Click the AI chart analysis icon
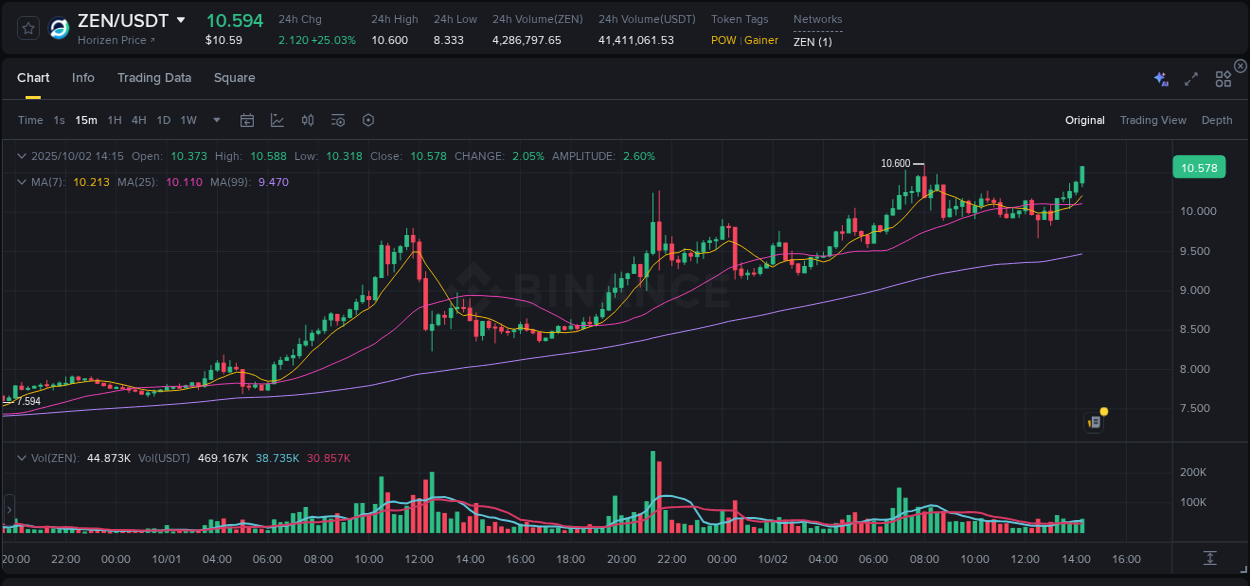Viewport: 1250px width, 586px height. point(1160,77)
